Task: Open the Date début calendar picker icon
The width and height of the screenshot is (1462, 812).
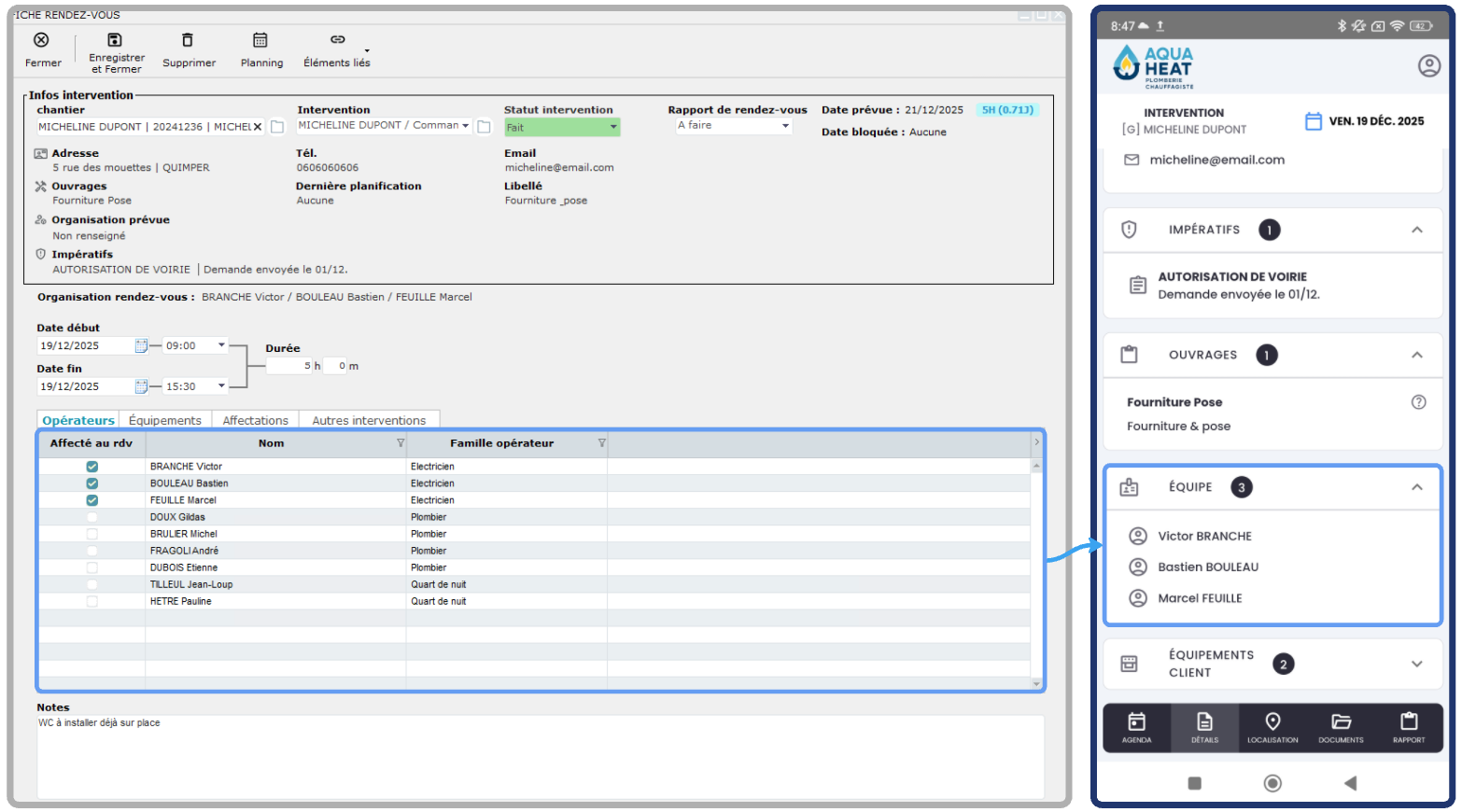Action: pyautogui.click(x=141, y=346)
